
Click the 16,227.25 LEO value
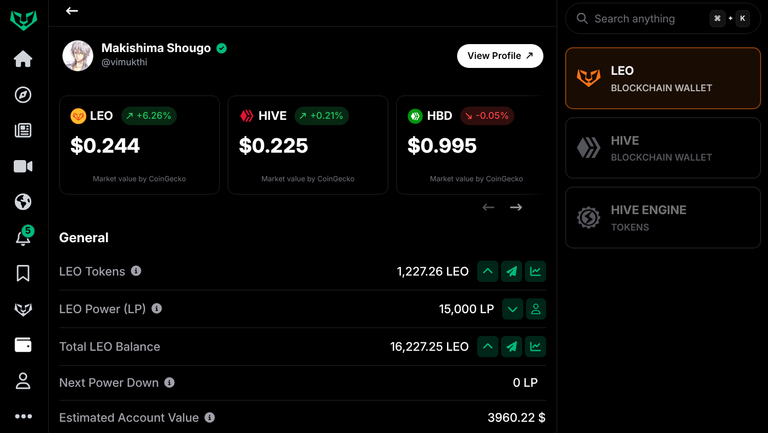pos(429,347)
